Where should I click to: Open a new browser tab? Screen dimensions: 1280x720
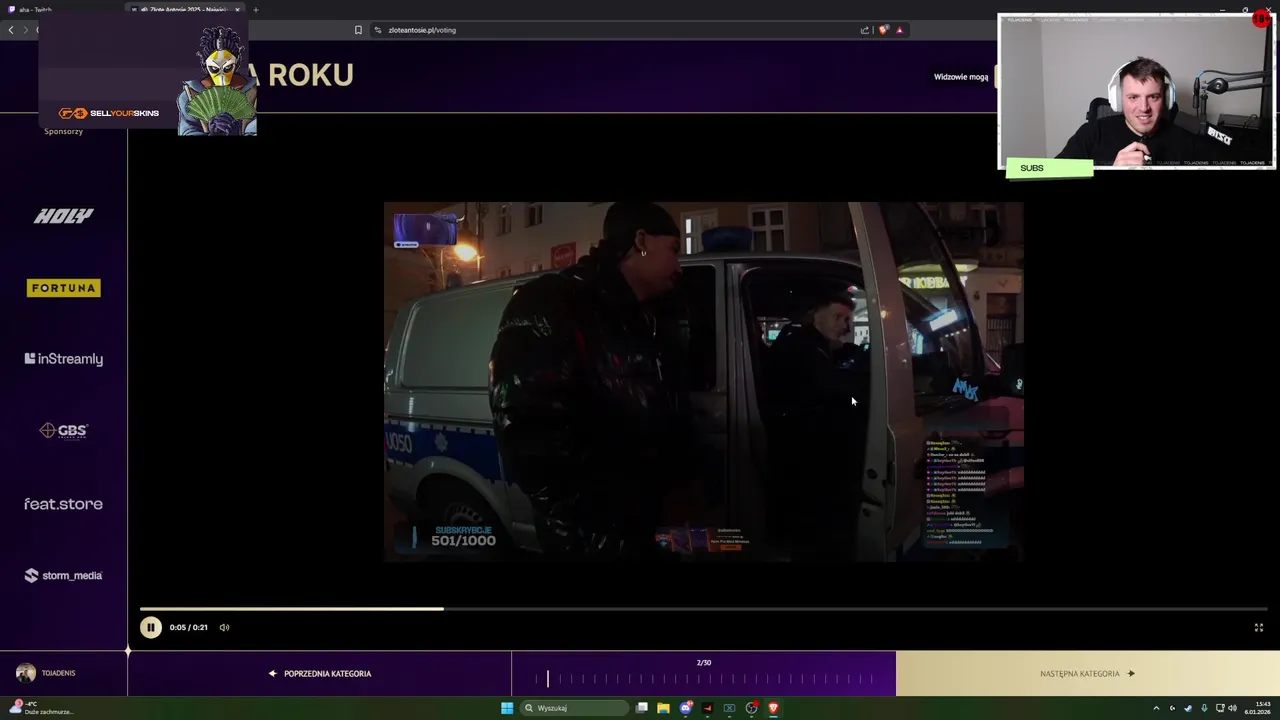click(x=255, y=10)
